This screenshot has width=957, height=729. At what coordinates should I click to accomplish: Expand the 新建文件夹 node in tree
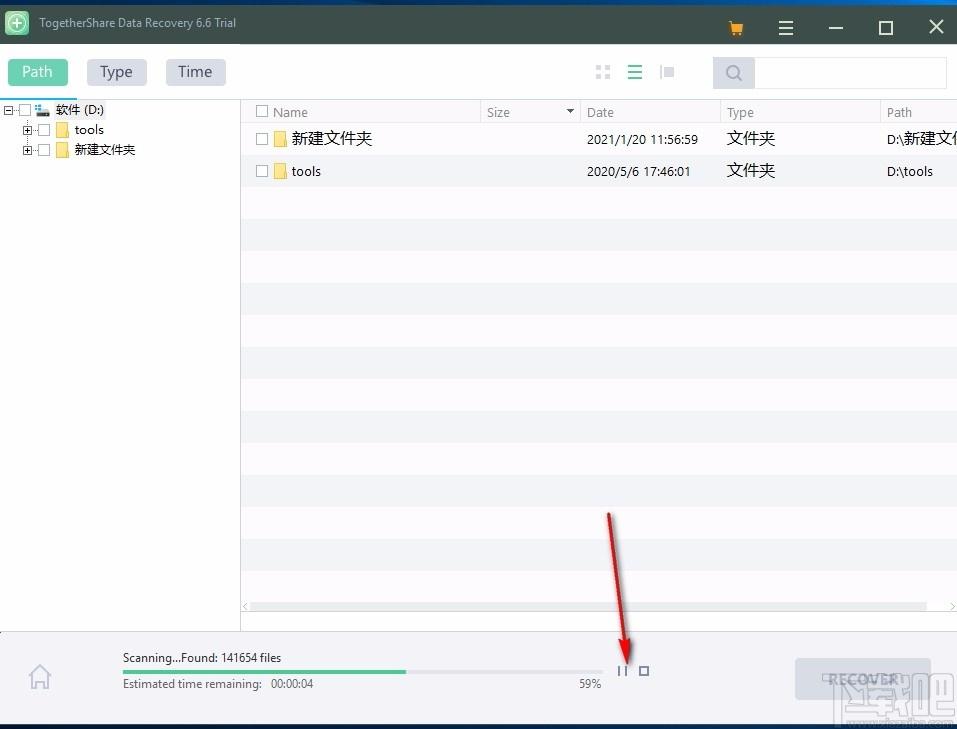tap(27, 150)
